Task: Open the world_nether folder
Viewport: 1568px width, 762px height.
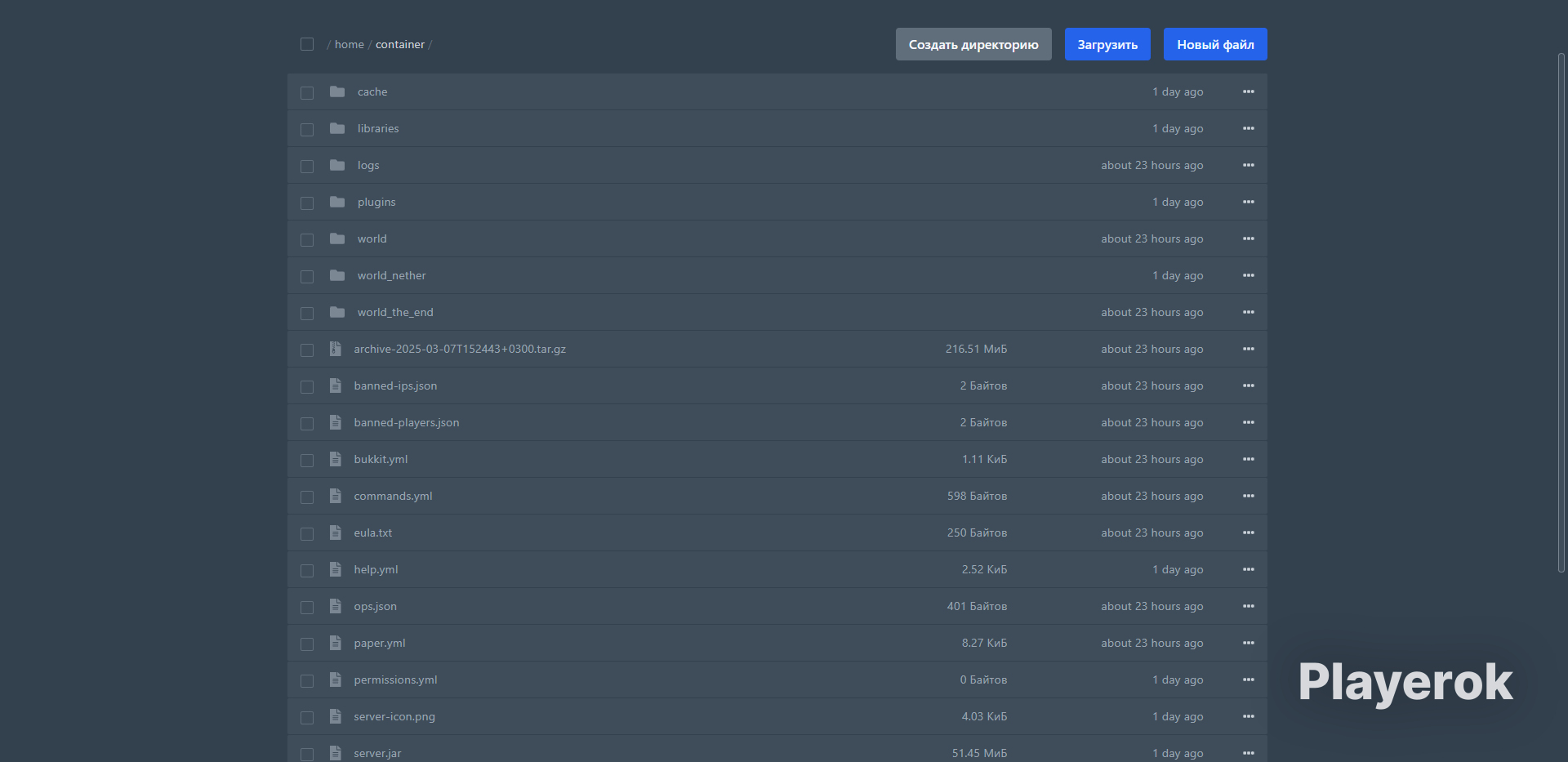Action: tap(391, 275)
